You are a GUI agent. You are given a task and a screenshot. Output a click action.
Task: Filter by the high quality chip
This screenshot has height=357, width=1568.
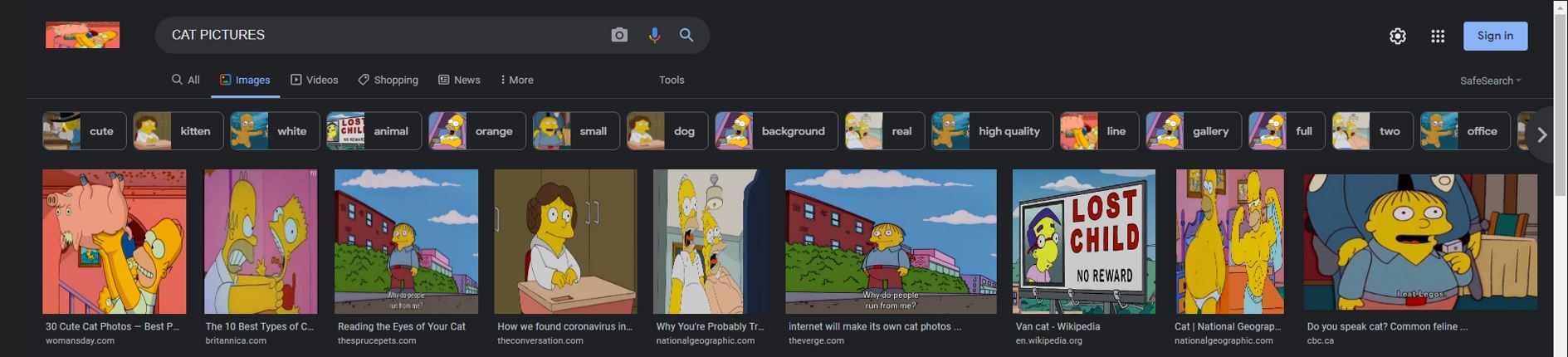point(992,131)
